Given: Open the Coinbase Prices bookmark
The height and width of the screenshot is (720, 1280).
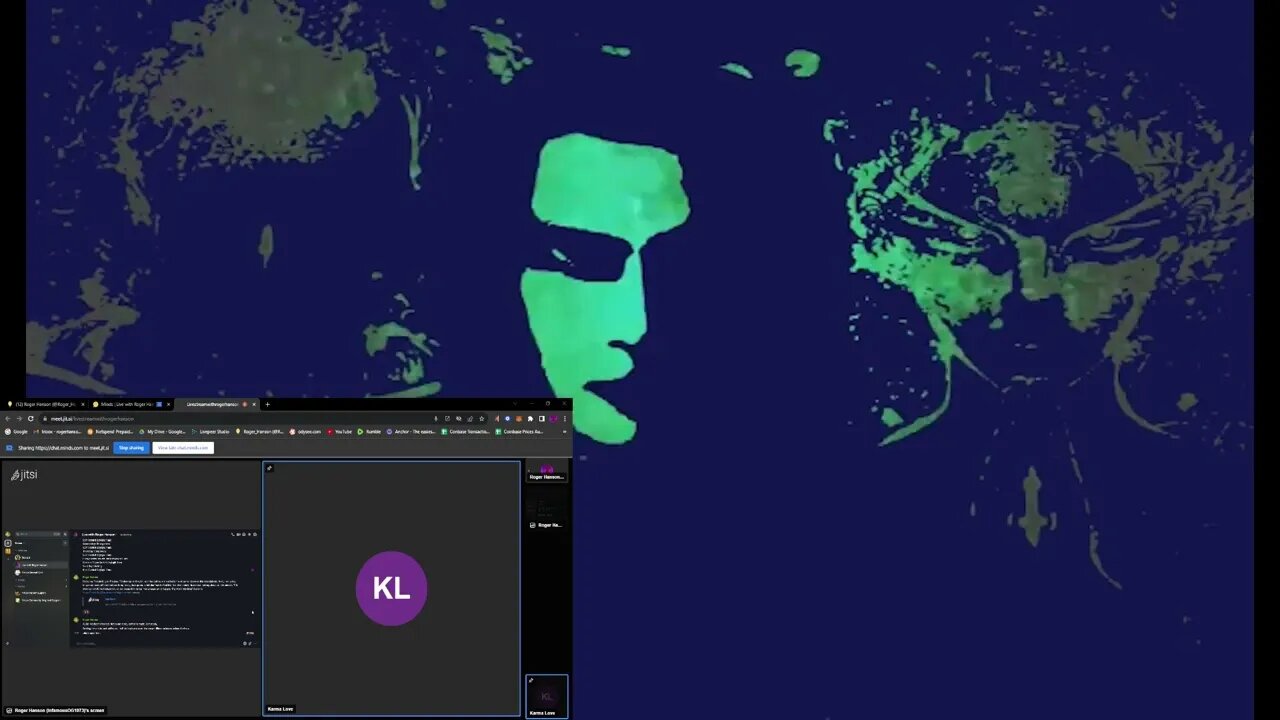Looking at the screenshot, I should pos(520,432).
